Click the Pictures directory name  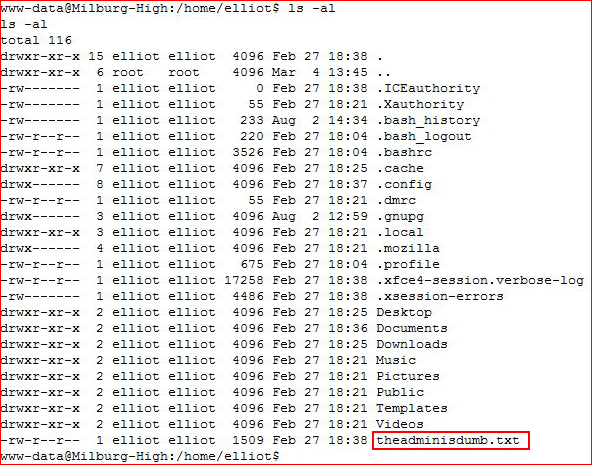[408, 376]
